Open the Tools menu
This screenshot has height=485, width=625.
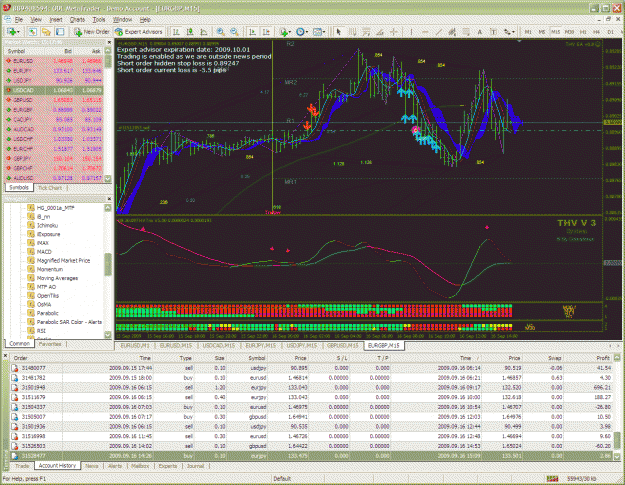[x=99, y=19]
